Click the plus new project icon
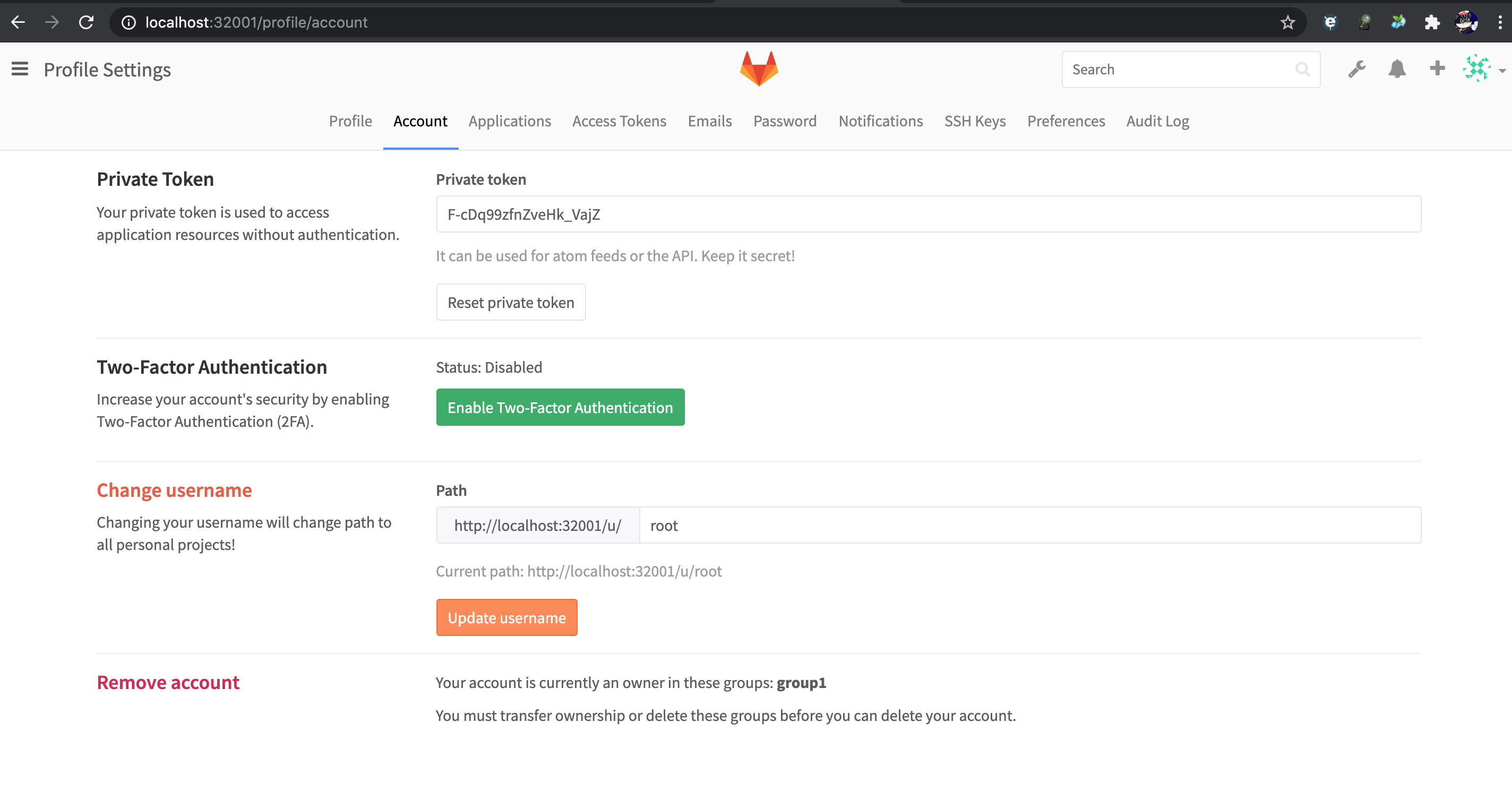This screenshot has width=1512, height=808. (x=1437, y=68)
